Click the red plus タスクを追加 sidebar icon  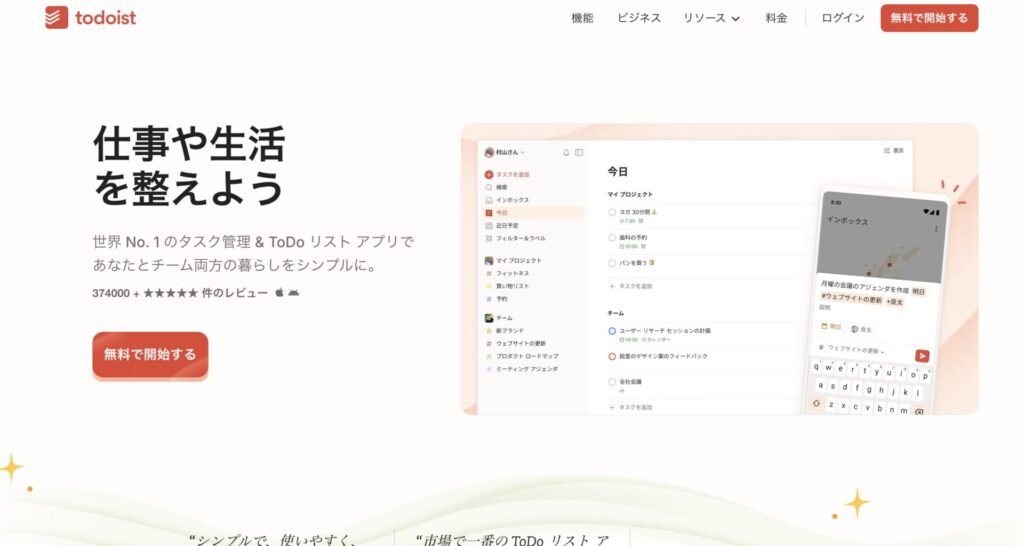click(x=488, y=174)
